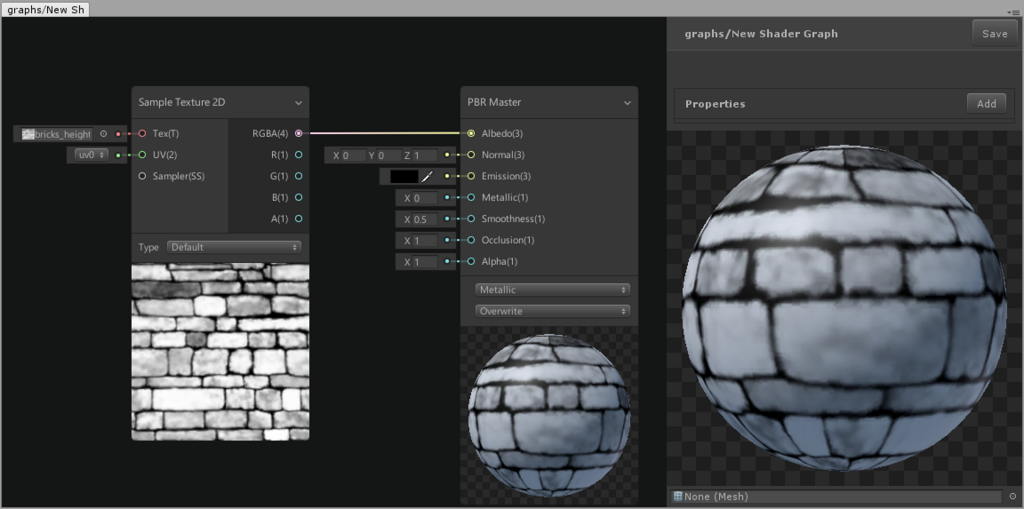Open the Metallic workflow dropdown
Viewport: 1024px width, 509px height.
pyautogui.click(x=552, y=289)
